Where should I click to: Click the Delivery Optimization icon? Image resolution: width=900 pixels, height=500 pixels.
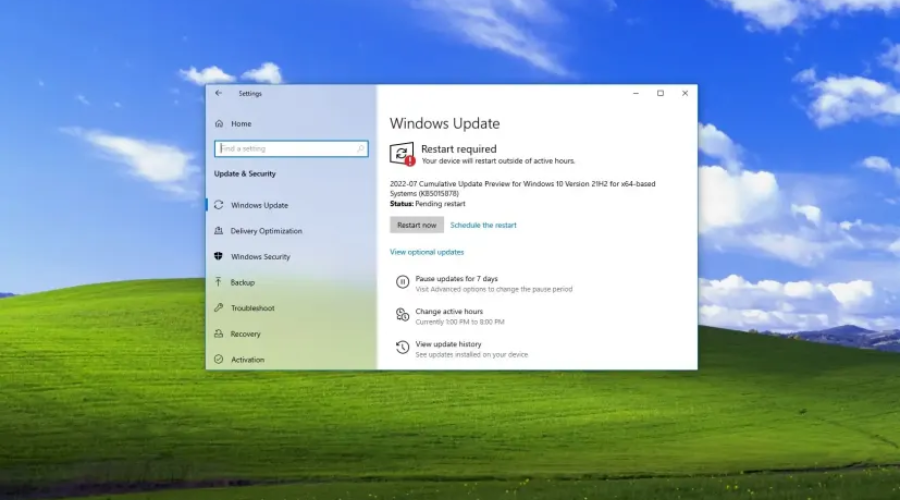click(219, 231)
